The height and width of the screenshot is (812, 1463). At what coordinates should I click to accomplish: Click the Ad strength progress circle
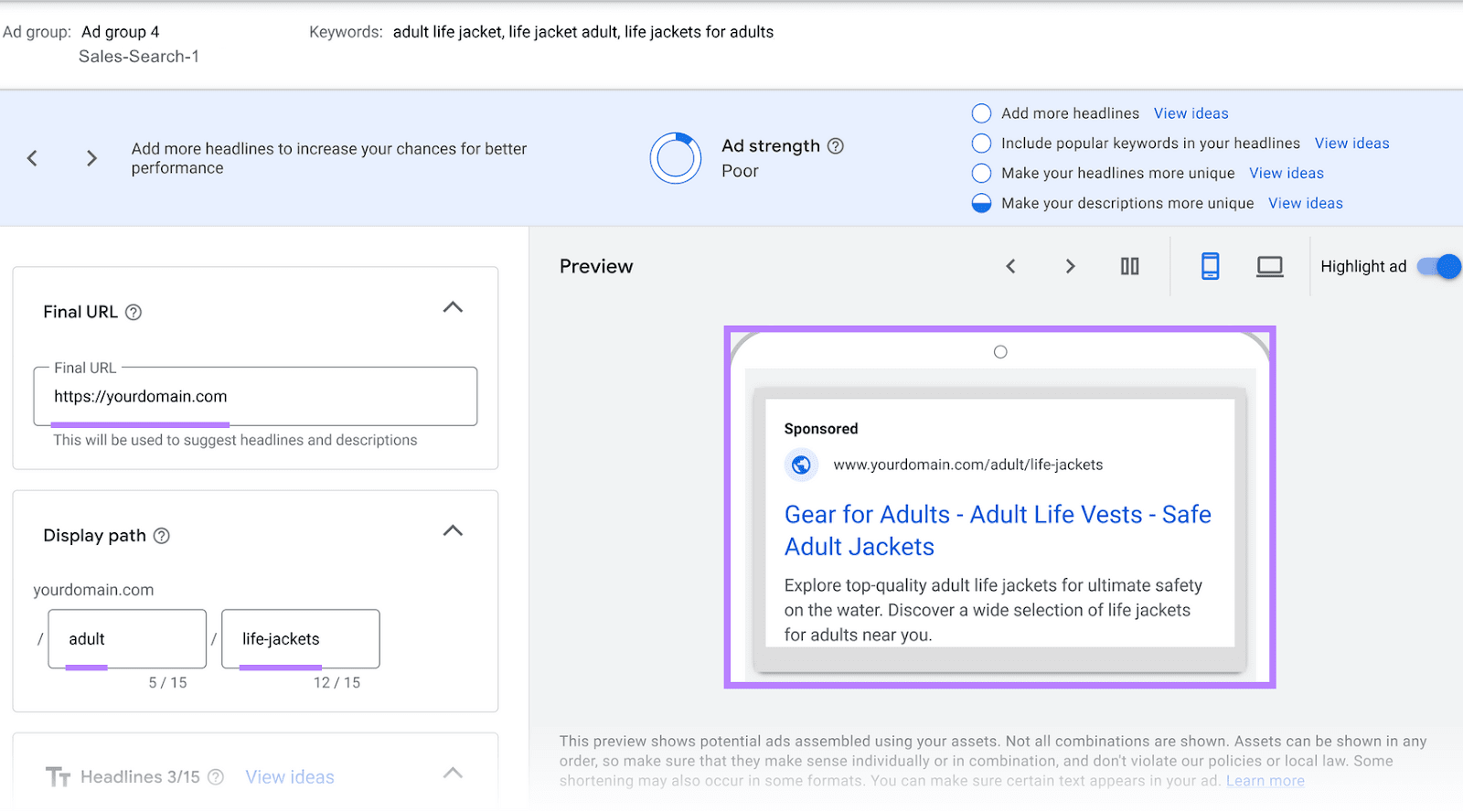click(x=676, y=157)
